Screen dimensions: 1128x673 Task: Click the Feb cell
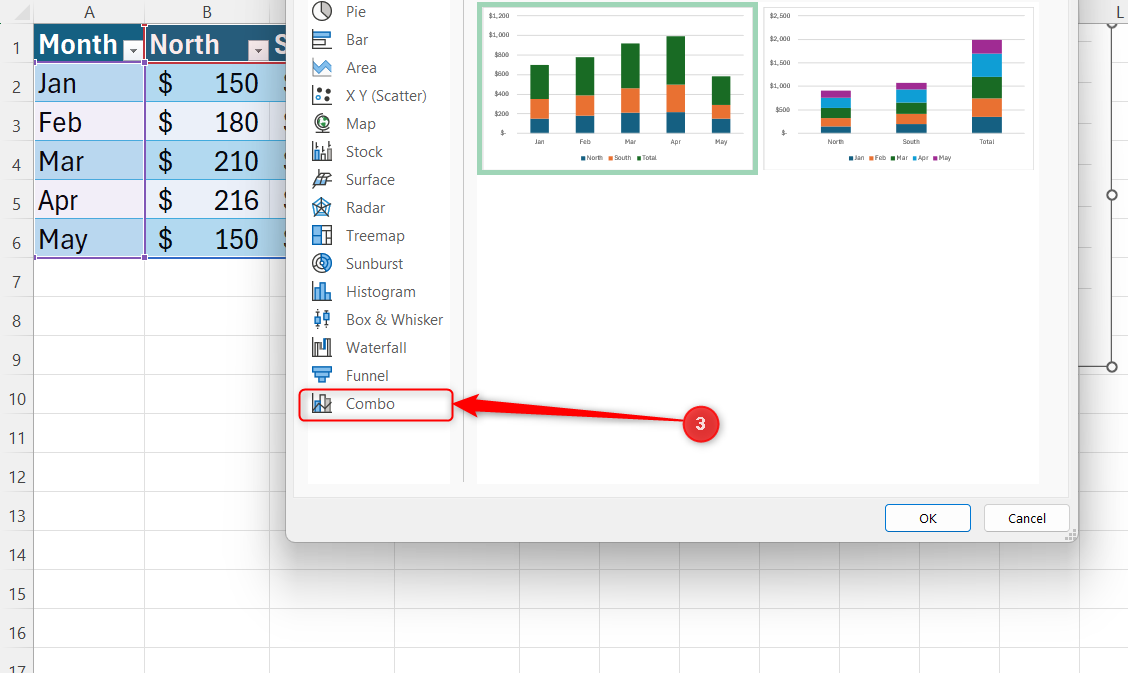coord(89,122)
